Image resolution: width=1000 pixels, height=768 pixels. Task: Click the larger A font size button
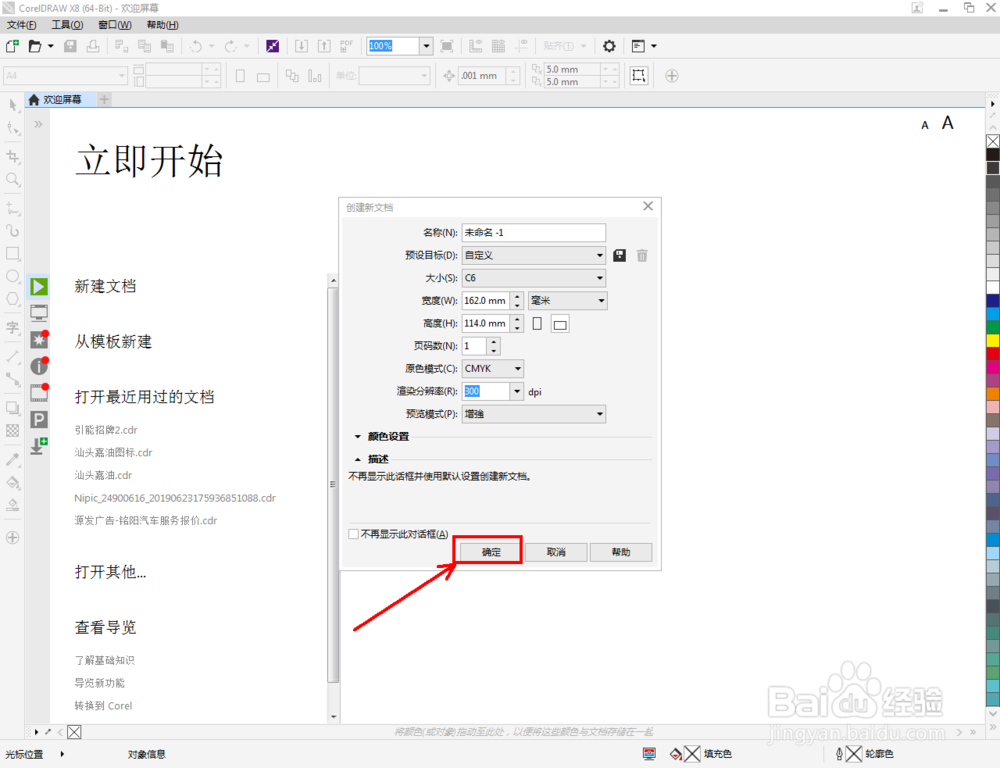[948, 122]
